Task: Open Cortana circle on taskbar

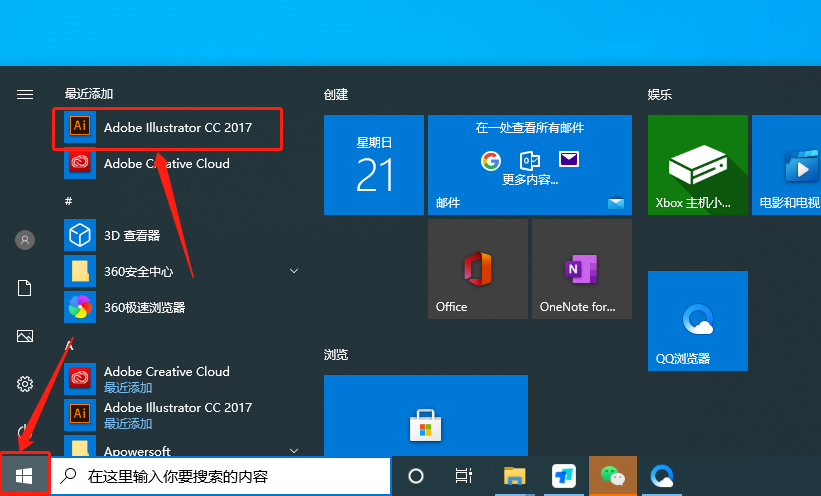Action: (x=416, y=476)
